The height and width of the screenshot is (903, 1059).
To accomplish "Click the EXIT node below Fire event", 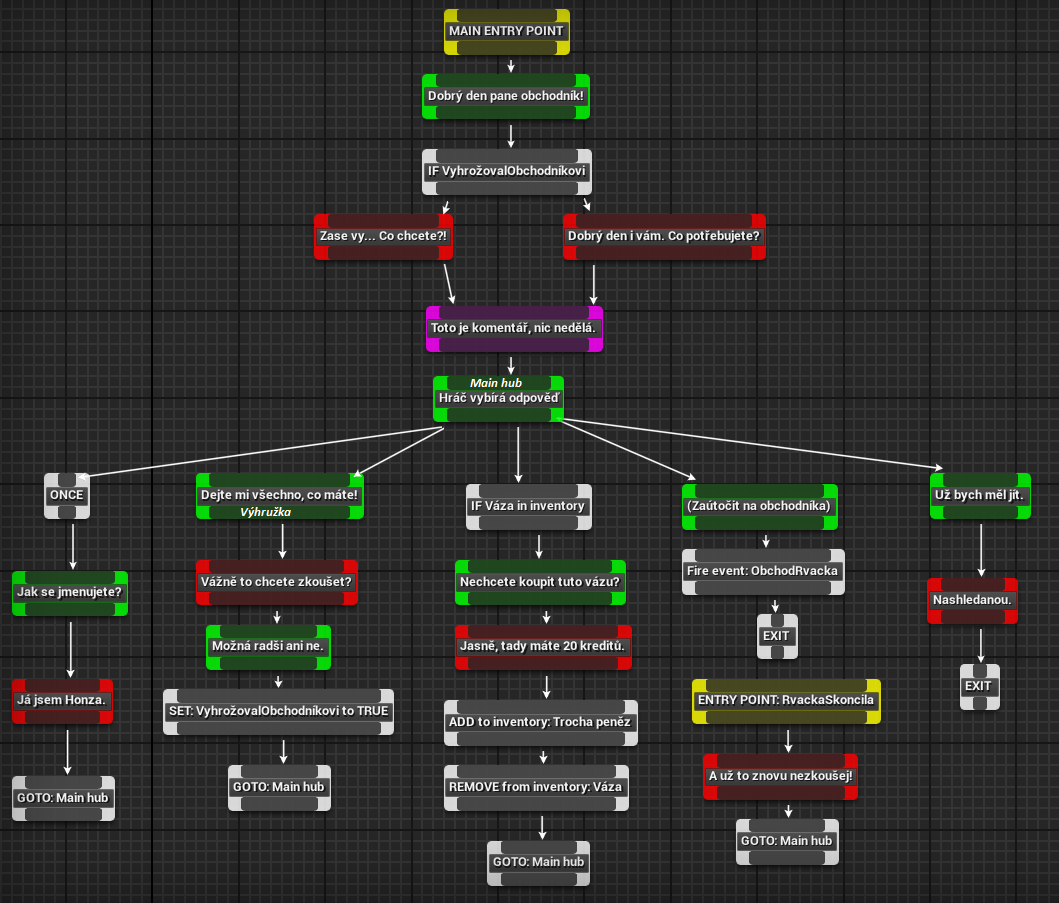I will pos(777,636).
